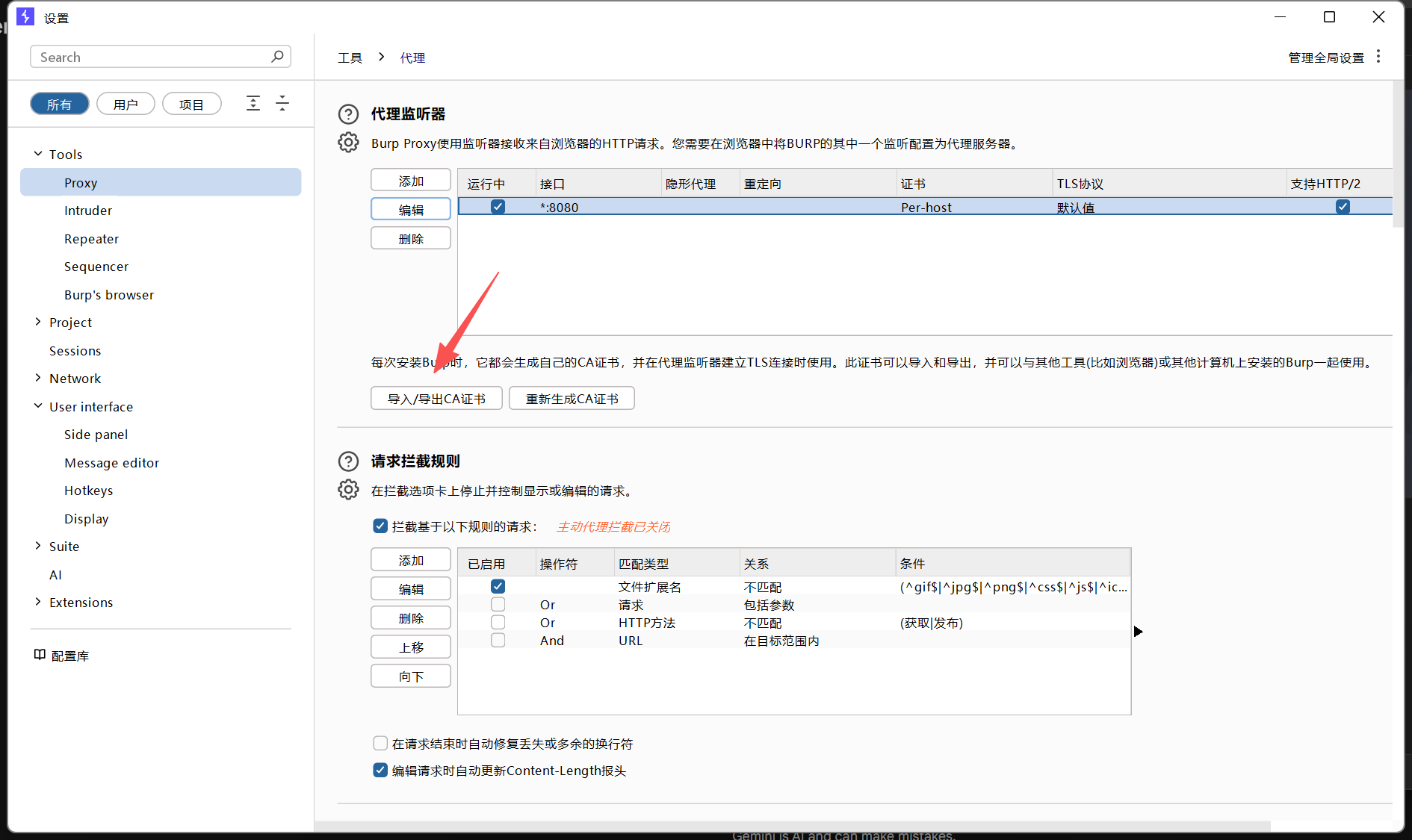Select Intruder in the settings tree
Image resolution: width=1412 pixels, height=840 pixels.
88,211
